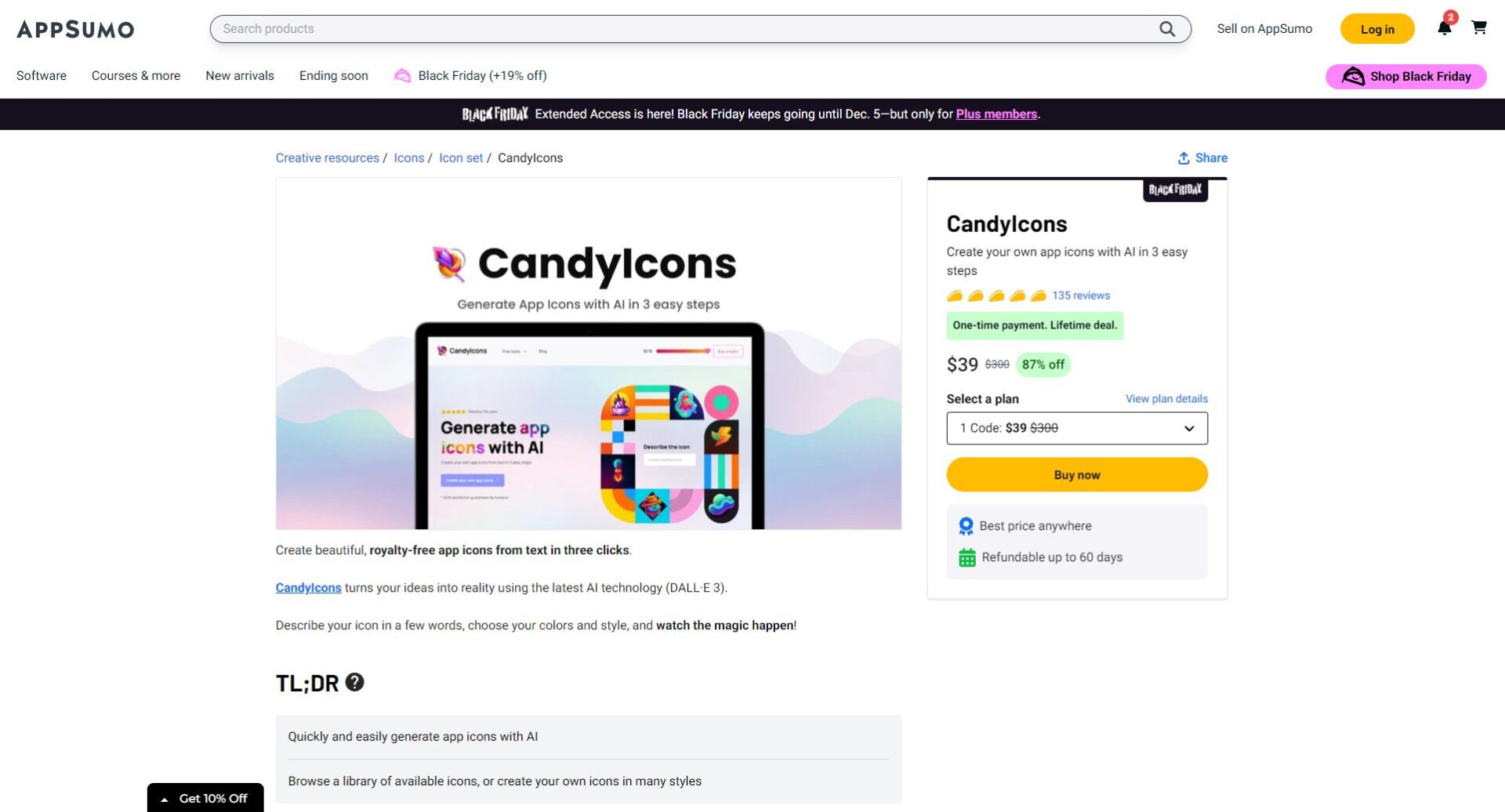Click into the Search products field
Viewport: 1505px width, 812px height.
(x=682, y=29)
